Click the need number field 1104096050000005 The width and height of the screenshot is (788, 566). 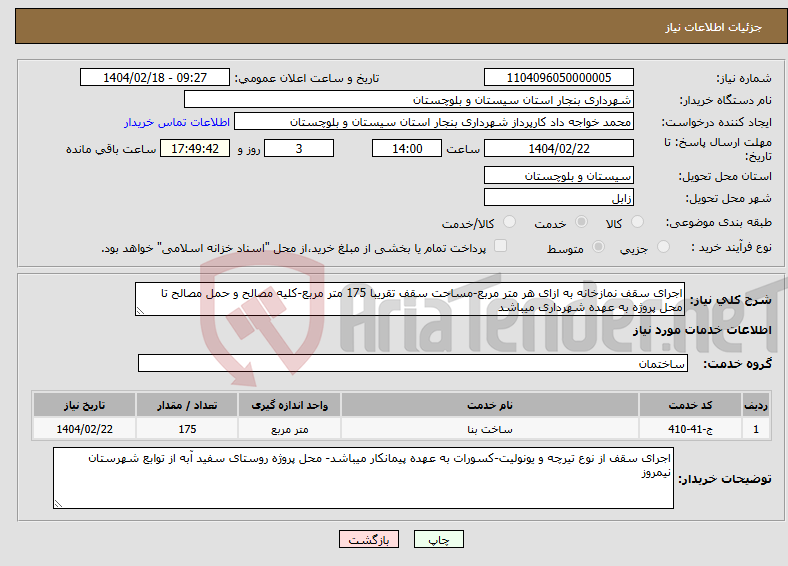tap(559, 77)
